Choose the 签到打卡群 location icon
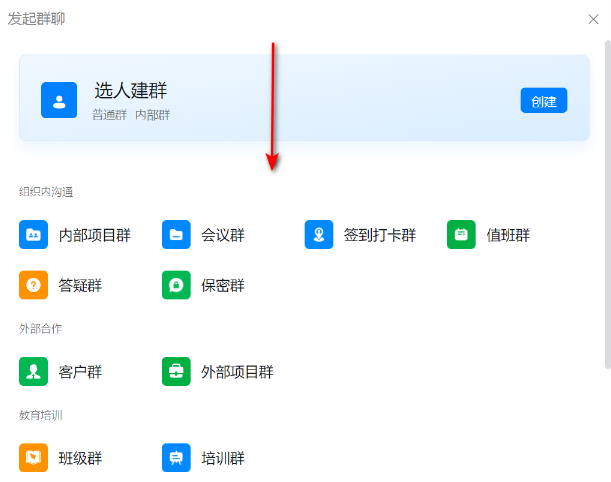The image size is (611, 482). pos(319,235)
